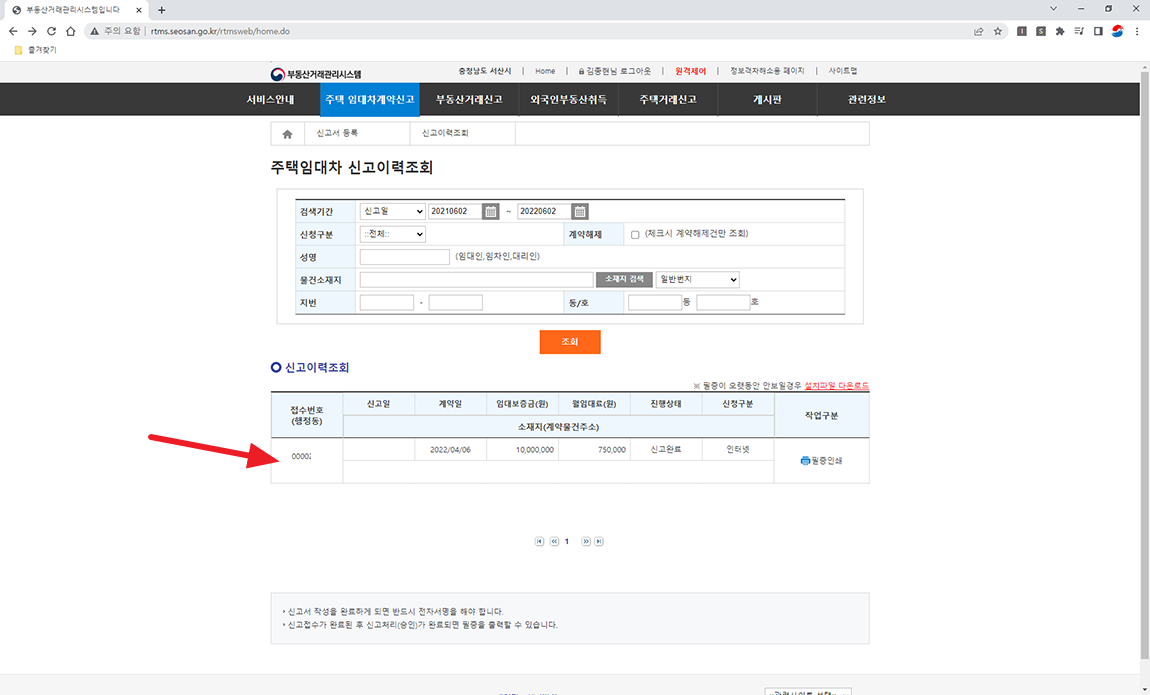The height and width of the screenshot is (695, 1150).
Task: Toggle the browser side panel icon
Action: pos(1098,32)
